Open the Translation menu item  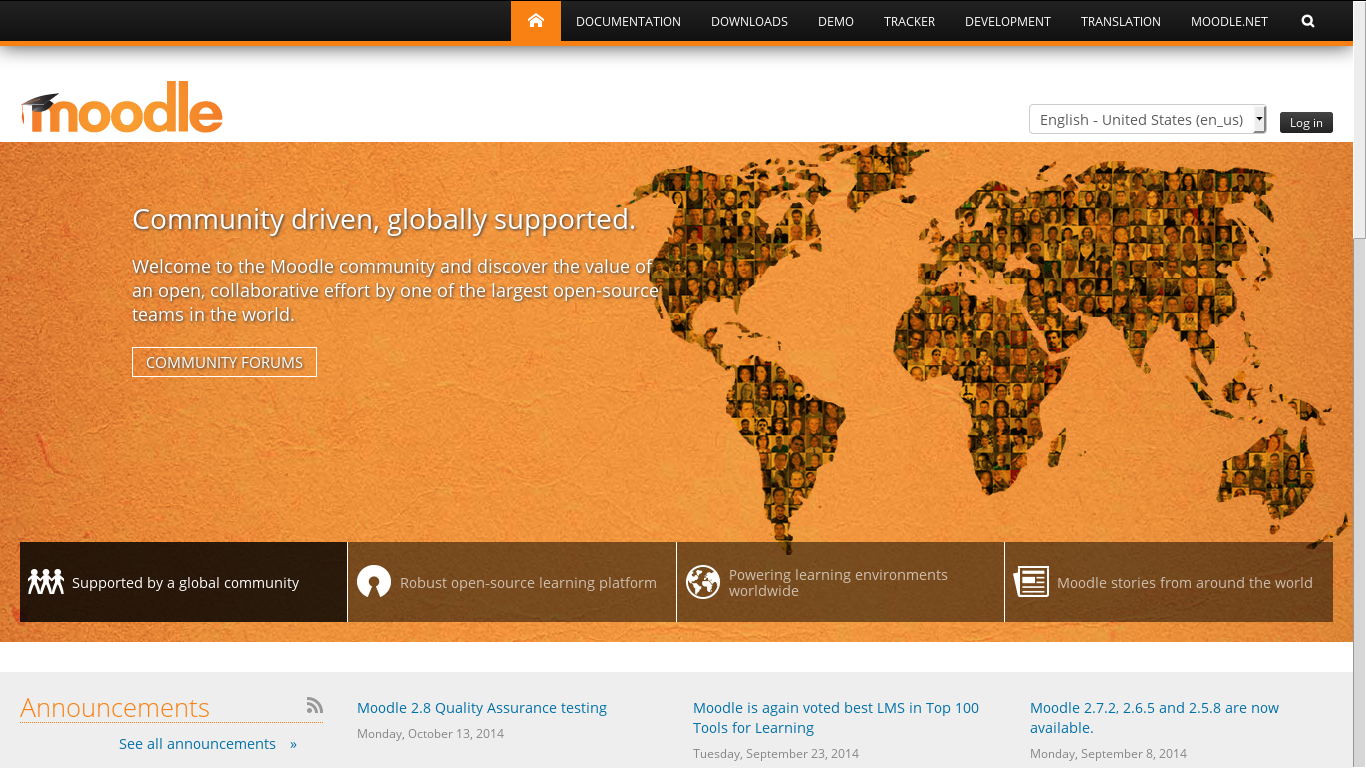(1121, 21)
